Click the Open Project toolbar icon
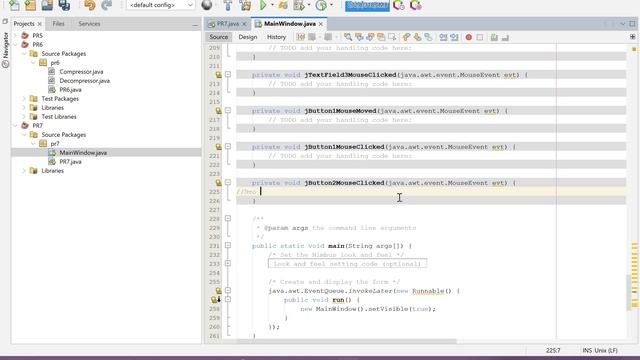Screen dimensions: 640x360 click(47, 5)
